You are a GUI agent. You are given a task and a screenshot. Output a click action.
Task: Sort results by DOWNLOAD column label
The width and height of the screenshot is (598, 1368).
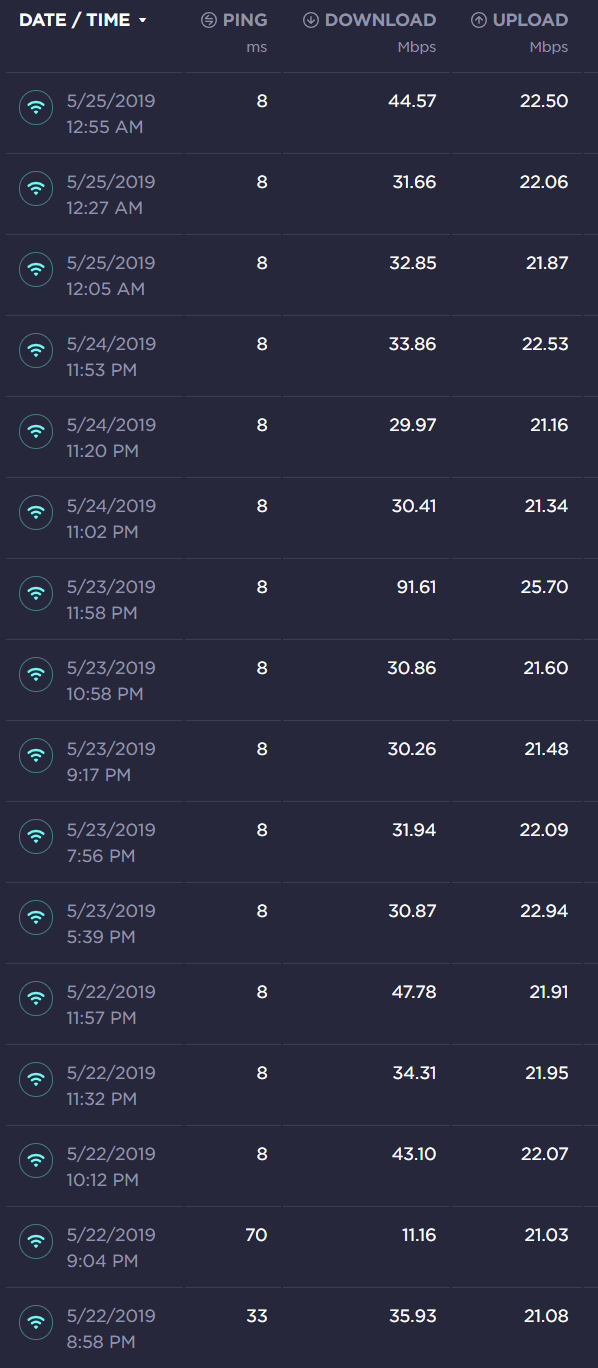click(x=381, y=20)
